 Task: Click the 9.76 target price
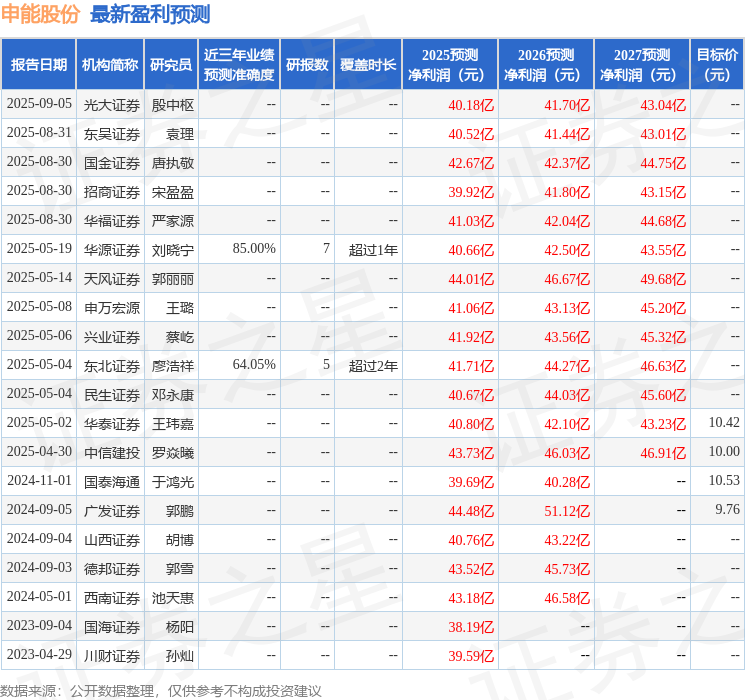pyautogui.click(x=727, y=509)
